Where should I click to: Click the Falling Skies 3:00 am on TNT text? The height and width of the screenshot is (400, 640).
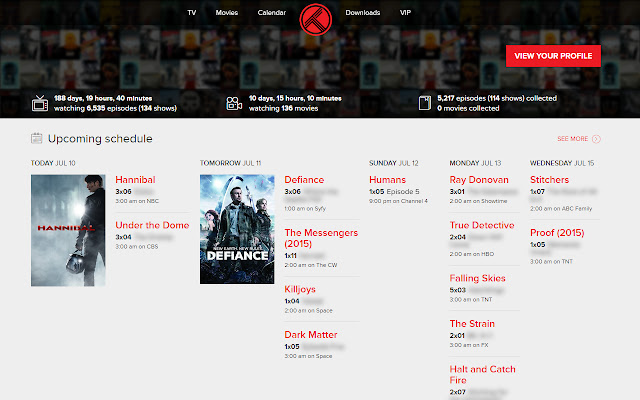pos(471,300)
